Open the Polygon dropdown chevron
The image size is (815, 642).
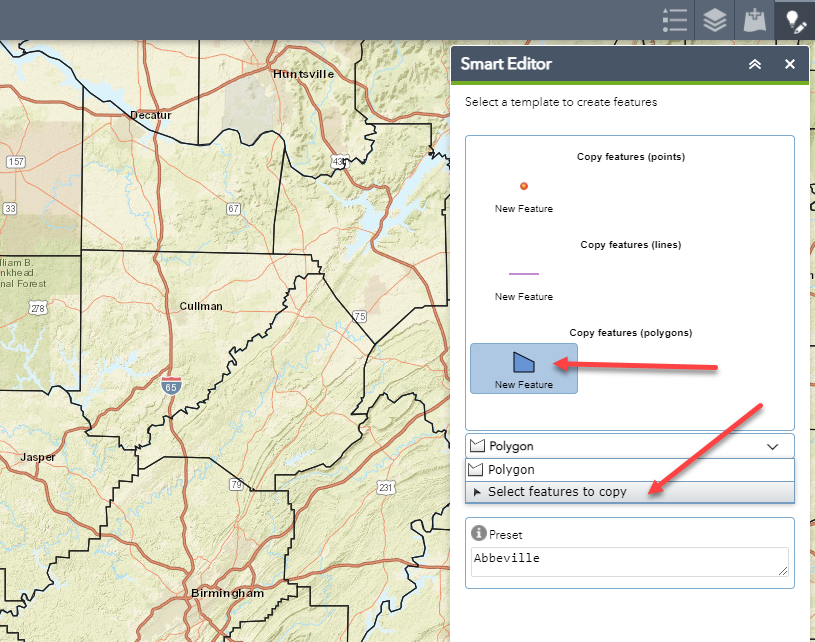click(x=772, y=445)
